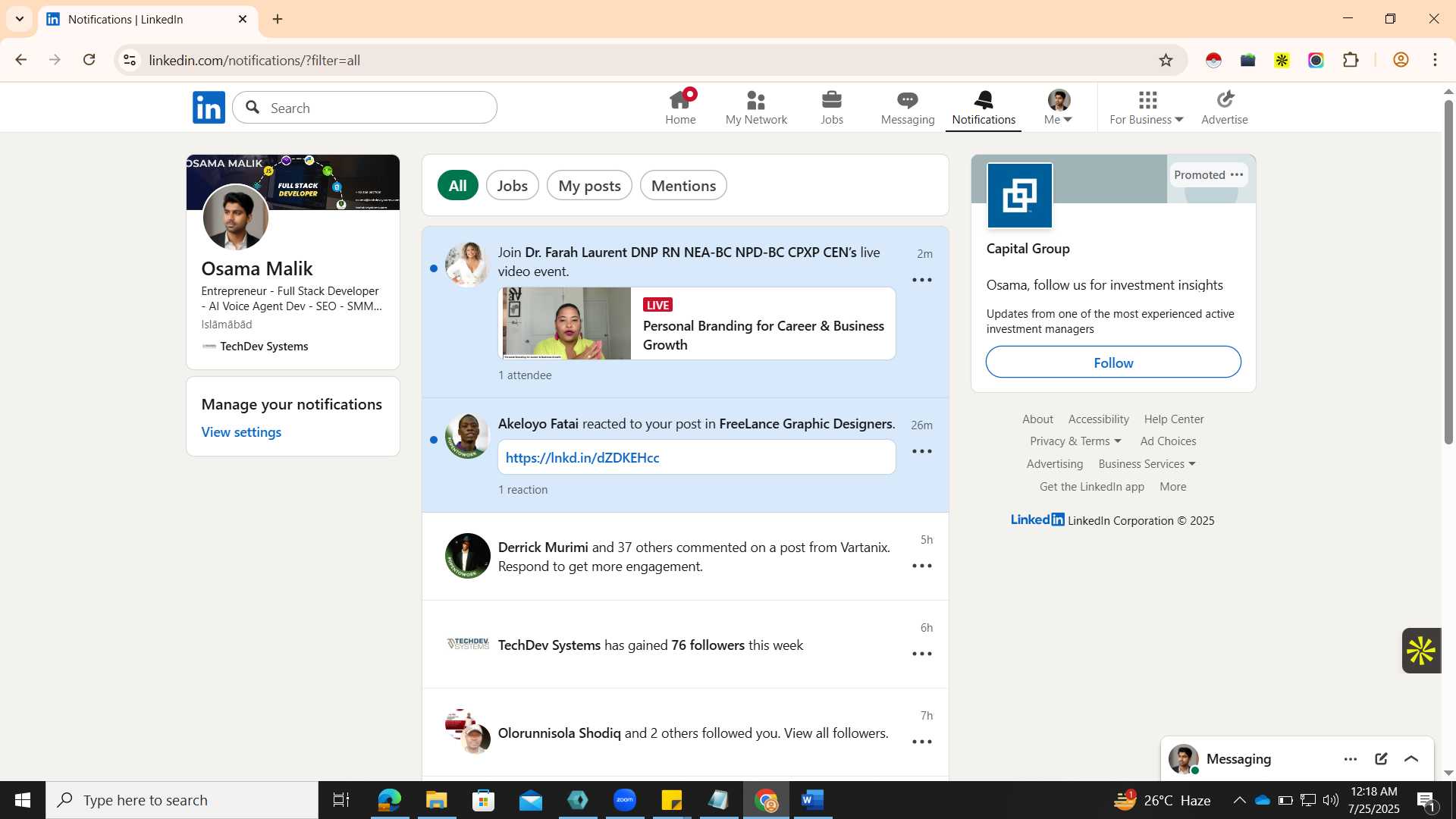Open the About footer link
The image size is (1456, 819).
[1037, 419]
